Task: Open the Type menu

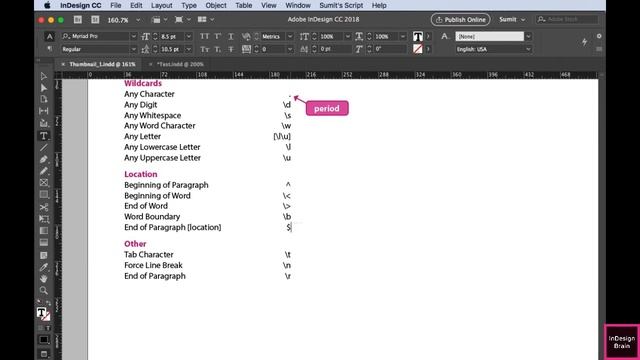Action: [x=189, y=5]
